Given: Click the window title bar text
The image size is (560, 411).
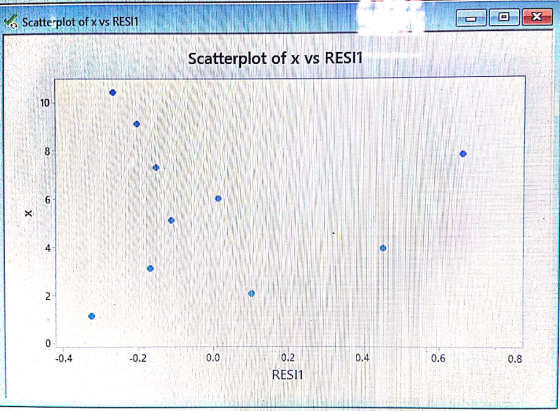Looking at the screenshot, I should [x=80, y=22].
